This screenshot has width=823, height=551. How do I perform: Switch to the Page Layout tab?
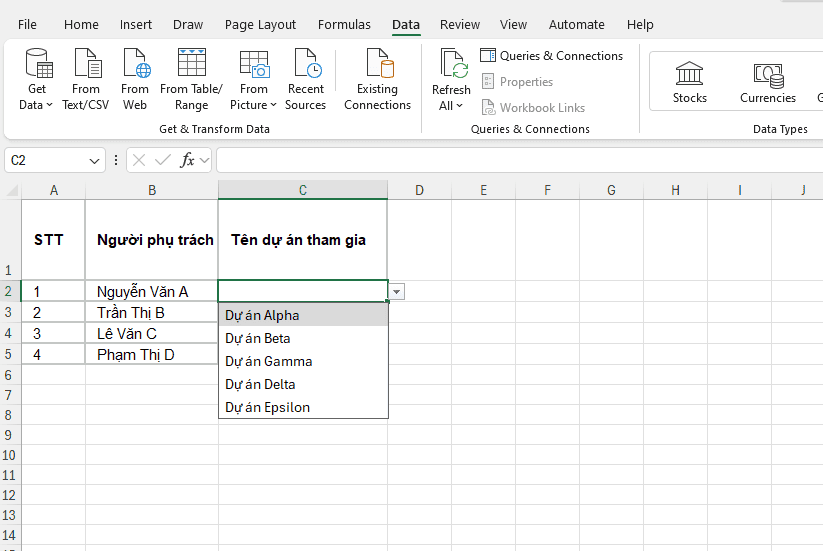(x=260, y=25)
